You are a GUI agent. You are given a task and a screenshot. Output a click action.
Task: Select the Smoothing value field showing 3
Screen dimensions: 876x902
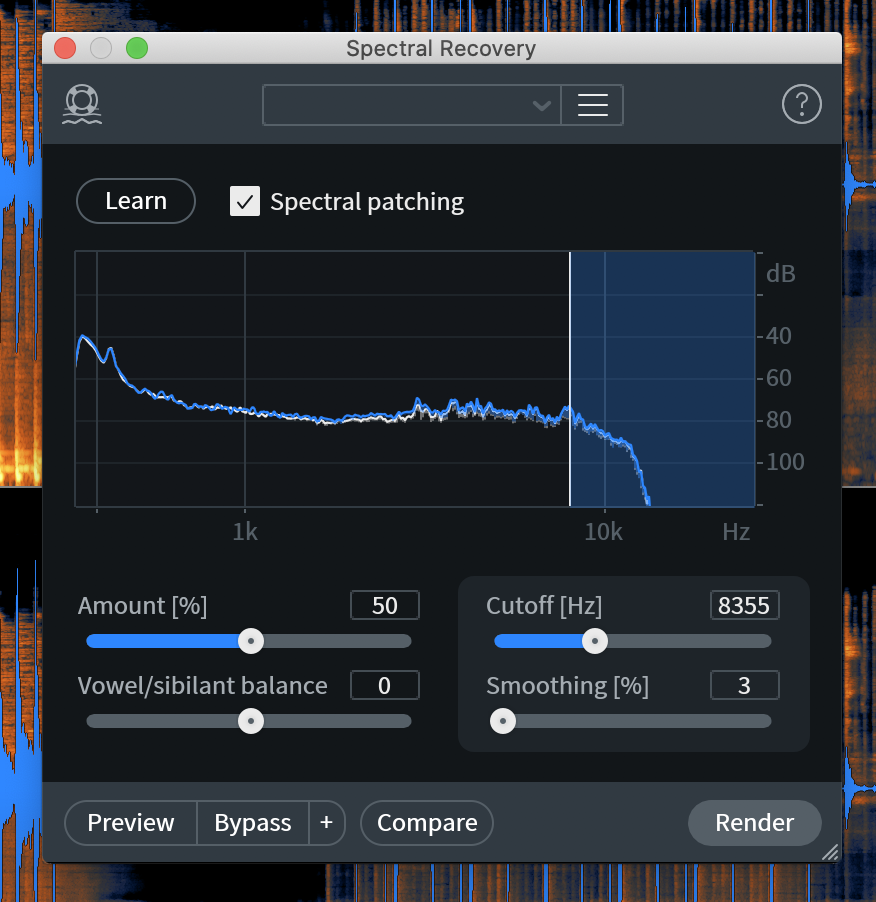pos(744,685)
